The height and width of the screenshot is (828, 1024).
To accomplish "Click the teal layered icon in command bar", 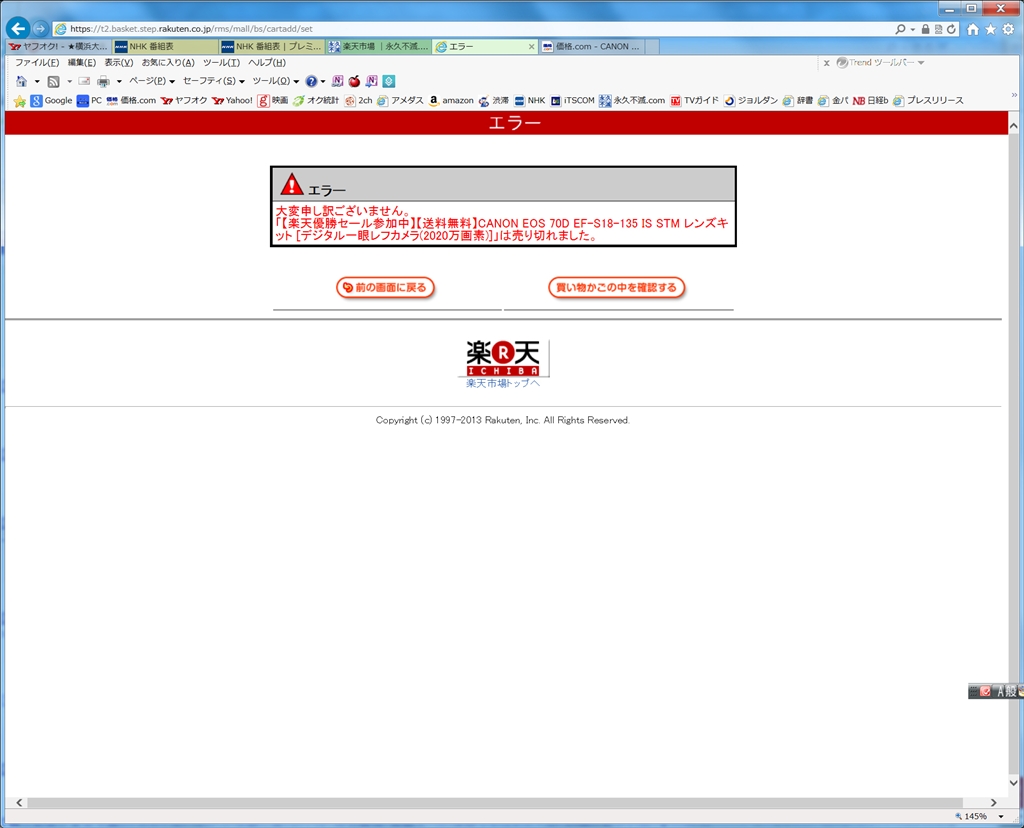I will tap(389, 81).
